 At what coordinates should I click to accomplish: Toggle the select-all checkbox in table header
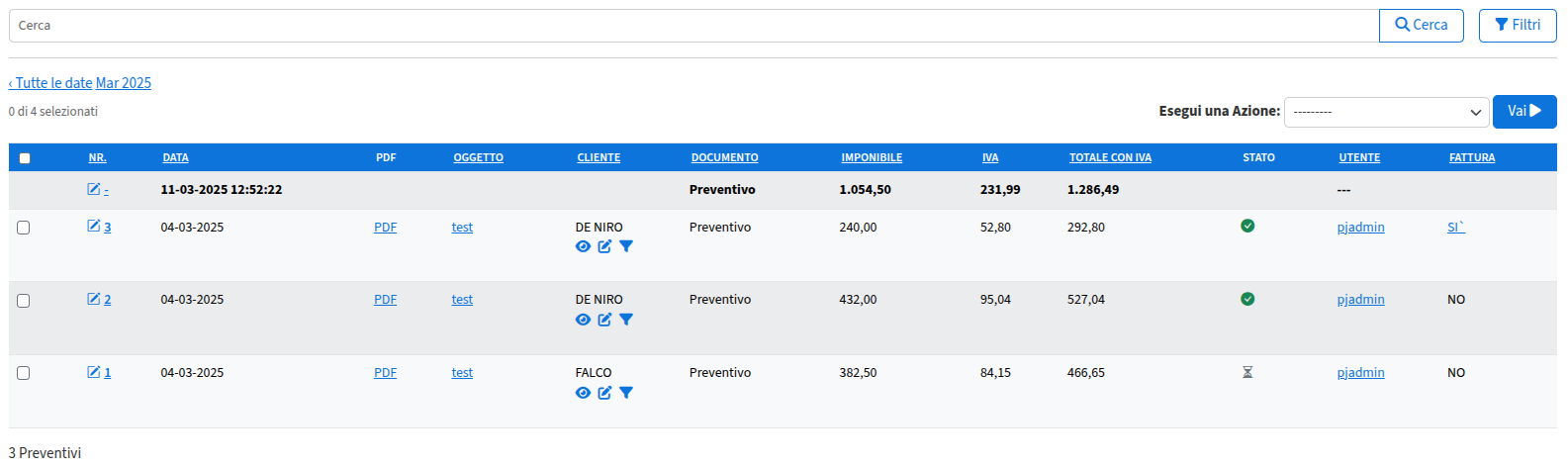25,158
